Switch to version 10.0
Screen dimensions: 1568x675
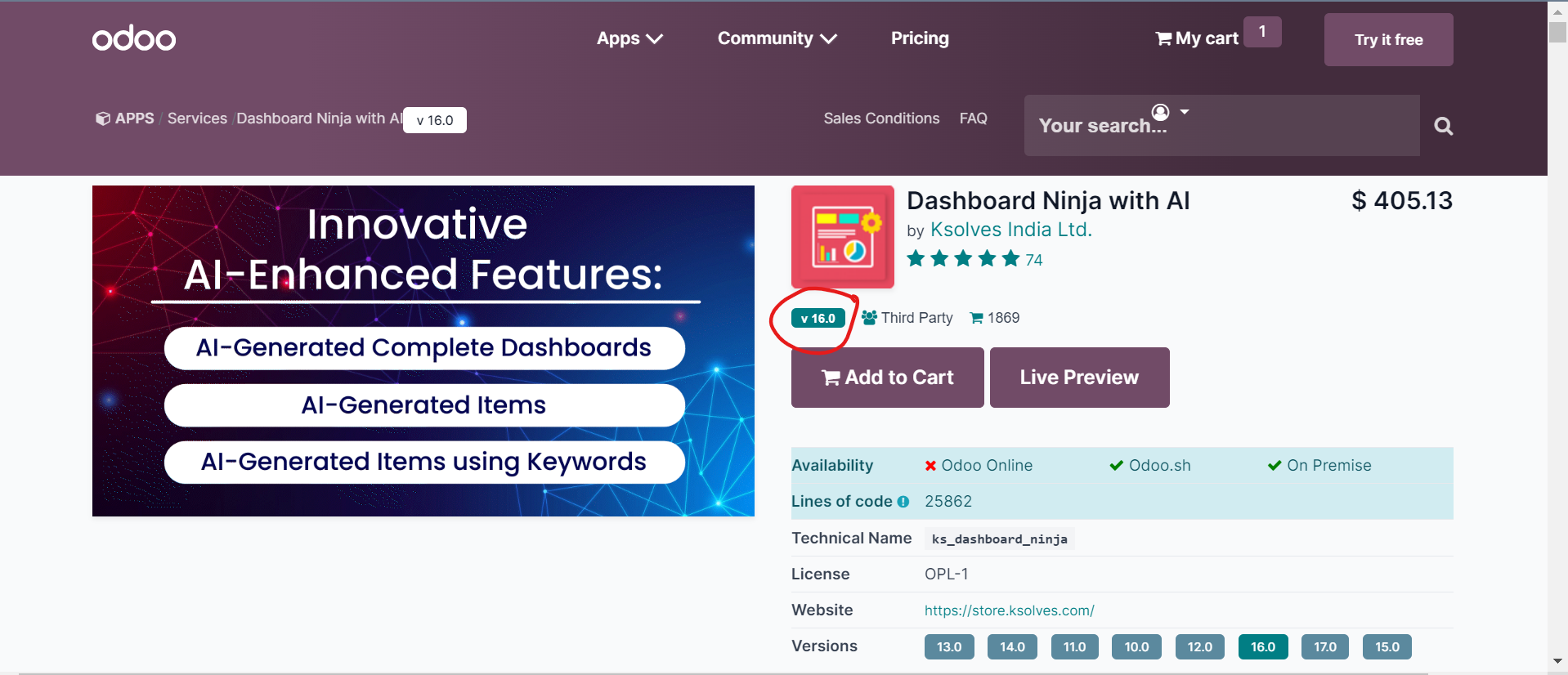tap(1136, 646)
